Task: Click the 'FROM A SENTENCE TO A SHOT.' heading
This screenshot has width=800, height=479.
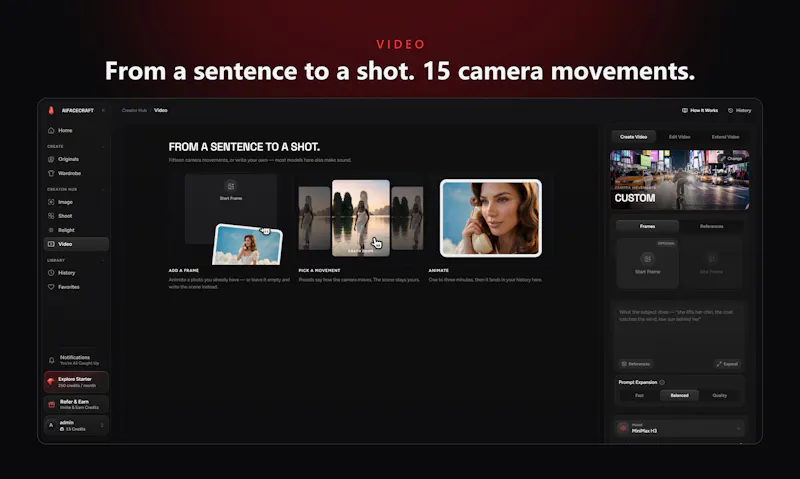Action: click(244, 147)
